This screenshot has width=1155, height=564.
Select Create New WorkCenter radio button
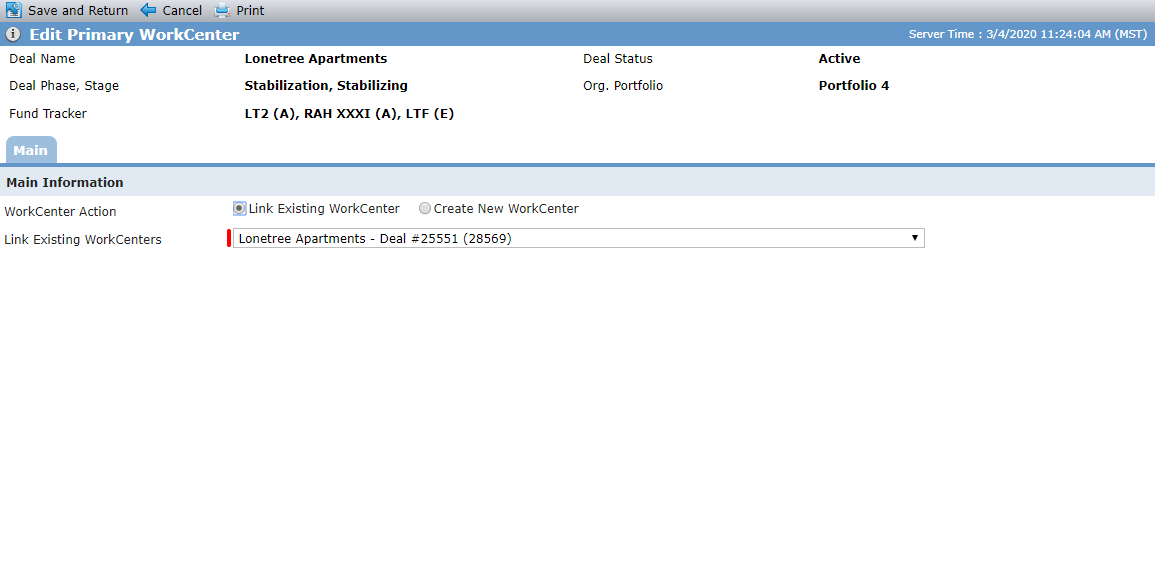[x=424, y=208]
